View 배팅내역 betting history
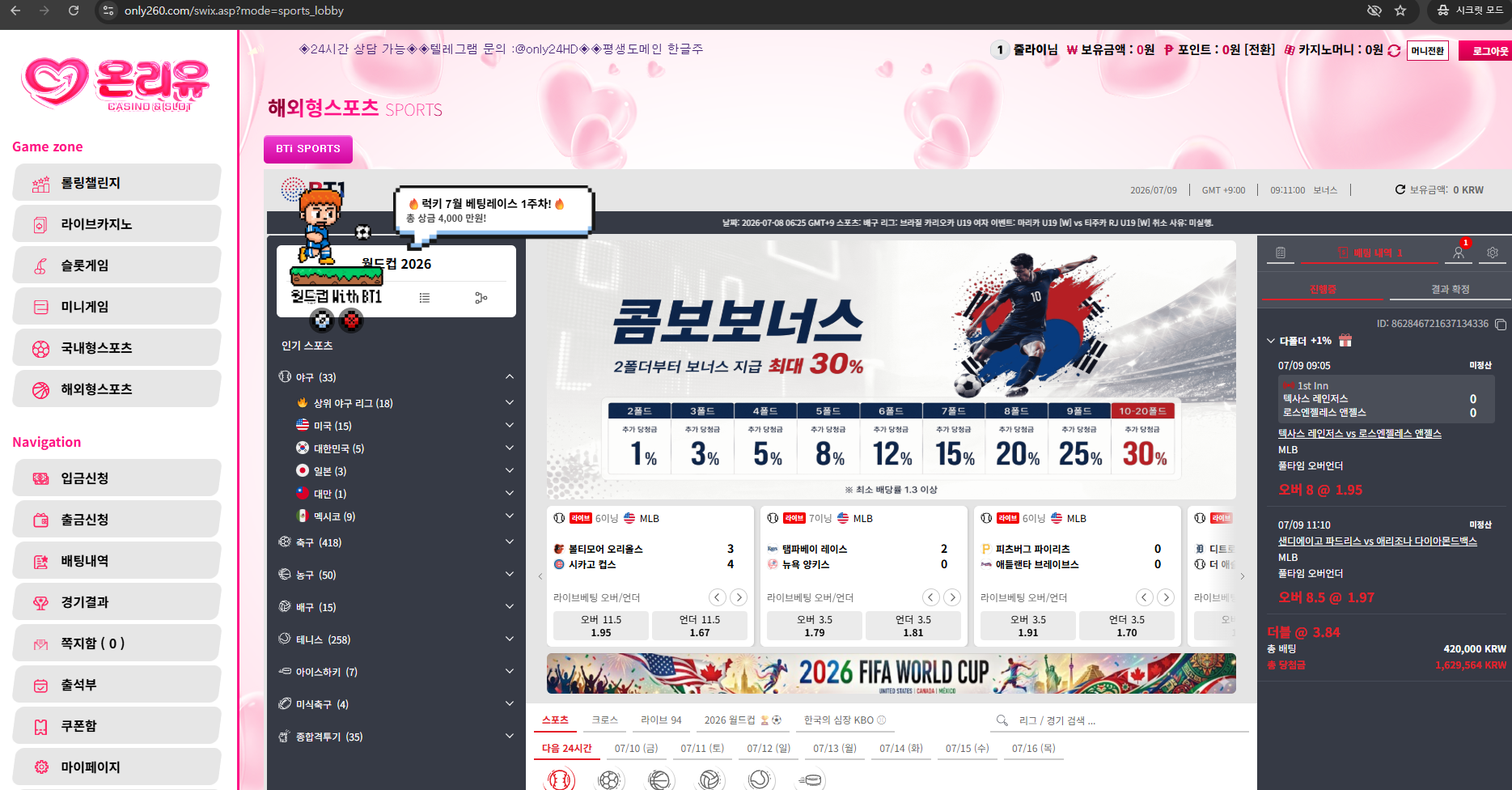Screen dimensions: 1512x790 tap(116, 561)
